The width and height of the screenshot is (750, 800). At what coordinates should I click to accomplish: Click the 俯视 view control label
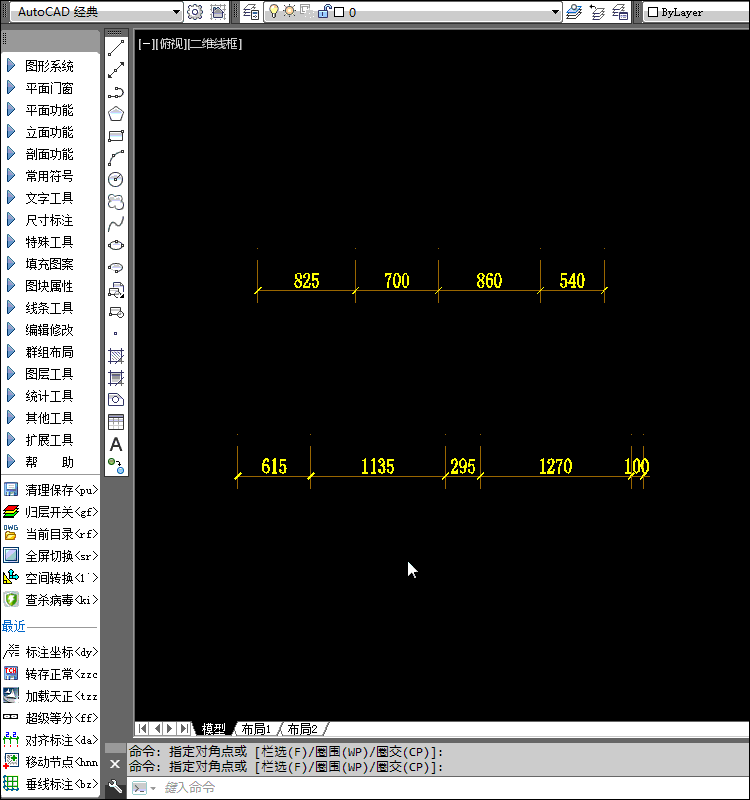pyautogui.click(x=171, y=44)
